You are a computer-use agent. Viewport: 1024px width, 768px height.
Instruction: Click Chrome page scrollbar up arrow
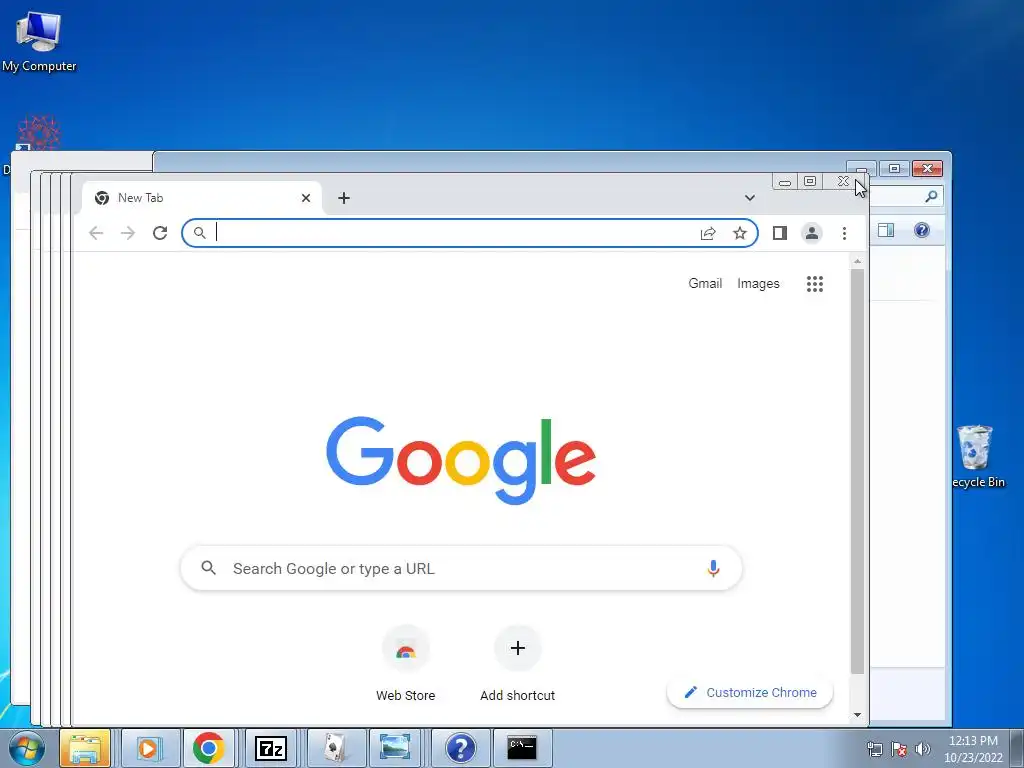point(857,261)
